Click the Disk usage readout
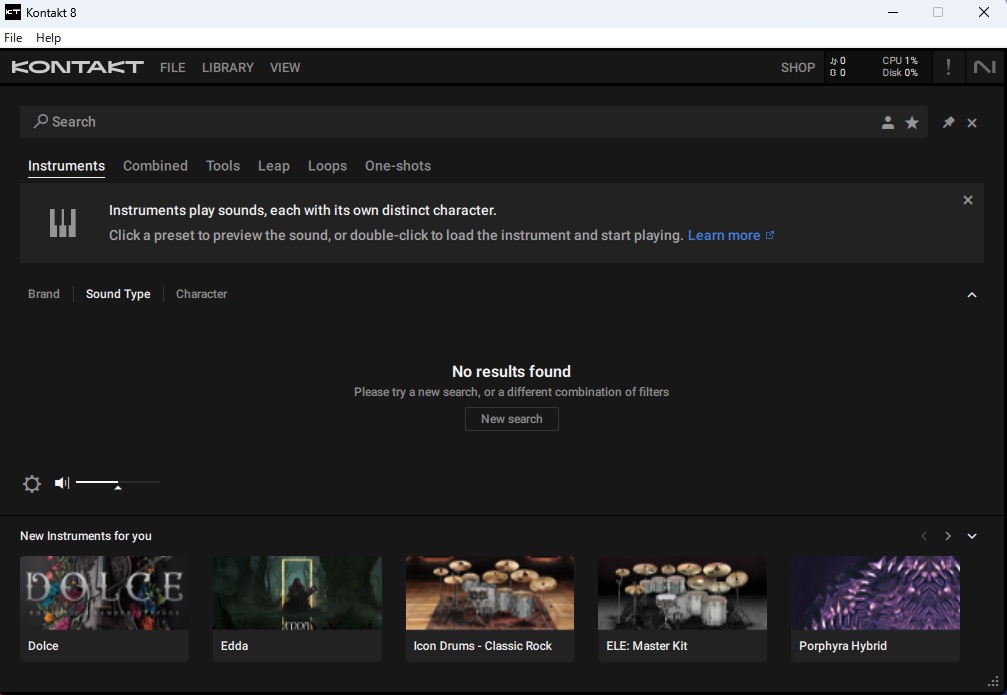The image size is (1007, 695). coord(900,73)
